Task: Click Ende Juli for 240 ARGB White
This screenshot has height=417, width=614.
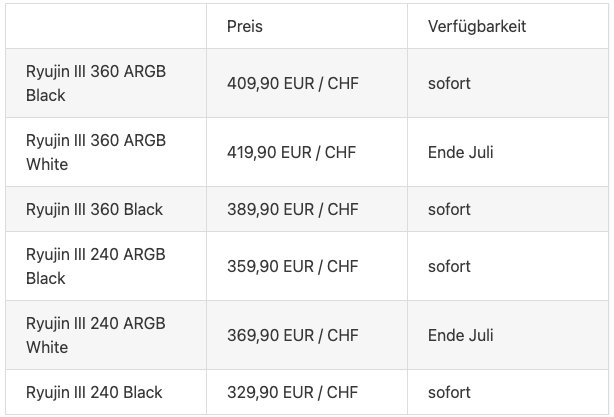Action: [460, 335]
